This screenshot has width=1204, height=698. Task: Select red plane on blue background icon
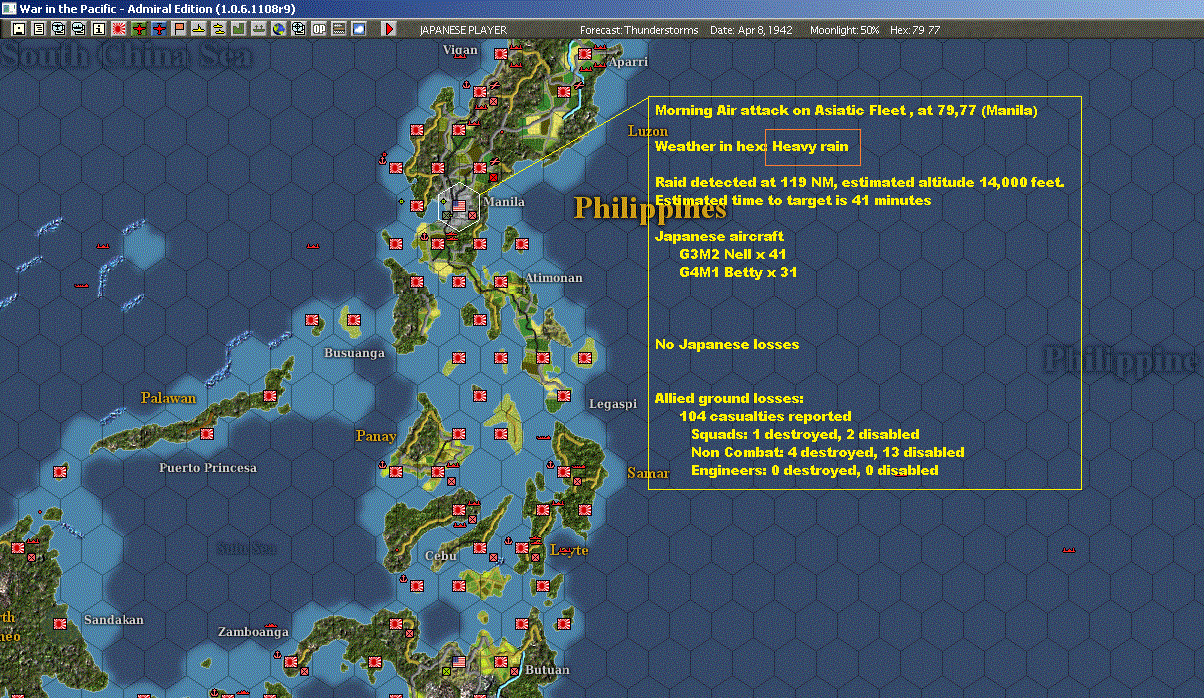(x=158, y=29)
